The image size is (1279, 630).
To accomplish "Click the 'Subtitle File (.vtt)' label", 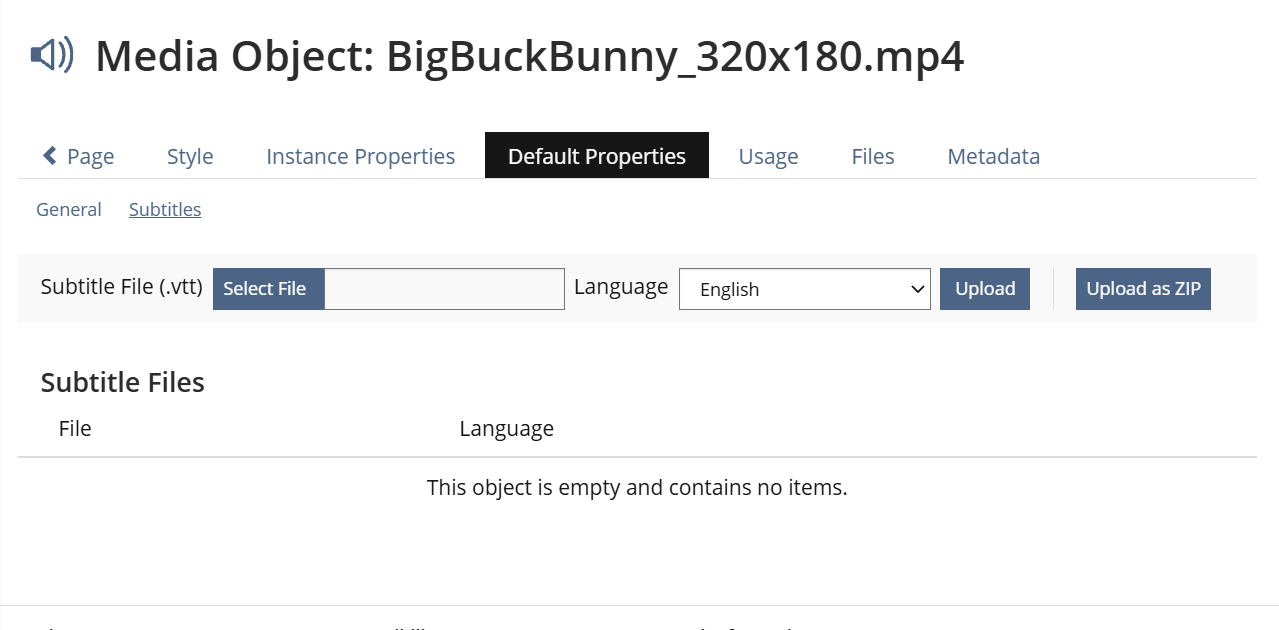I will (122, 287).
